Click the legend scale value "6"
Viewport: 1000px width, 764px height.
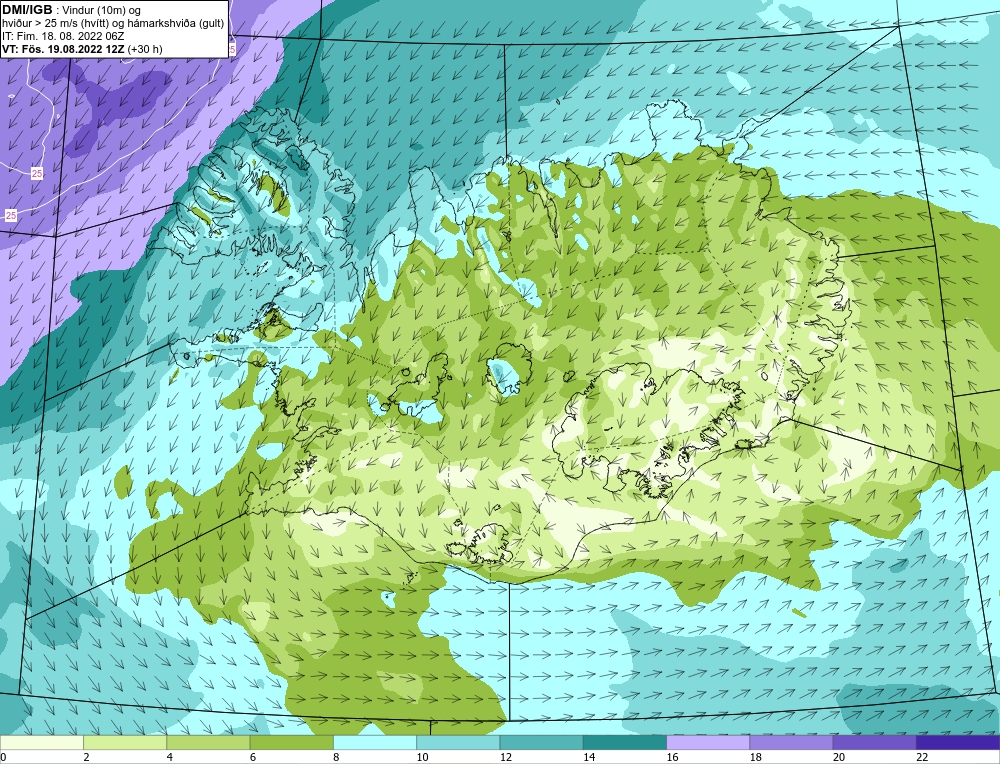point(253,757)
